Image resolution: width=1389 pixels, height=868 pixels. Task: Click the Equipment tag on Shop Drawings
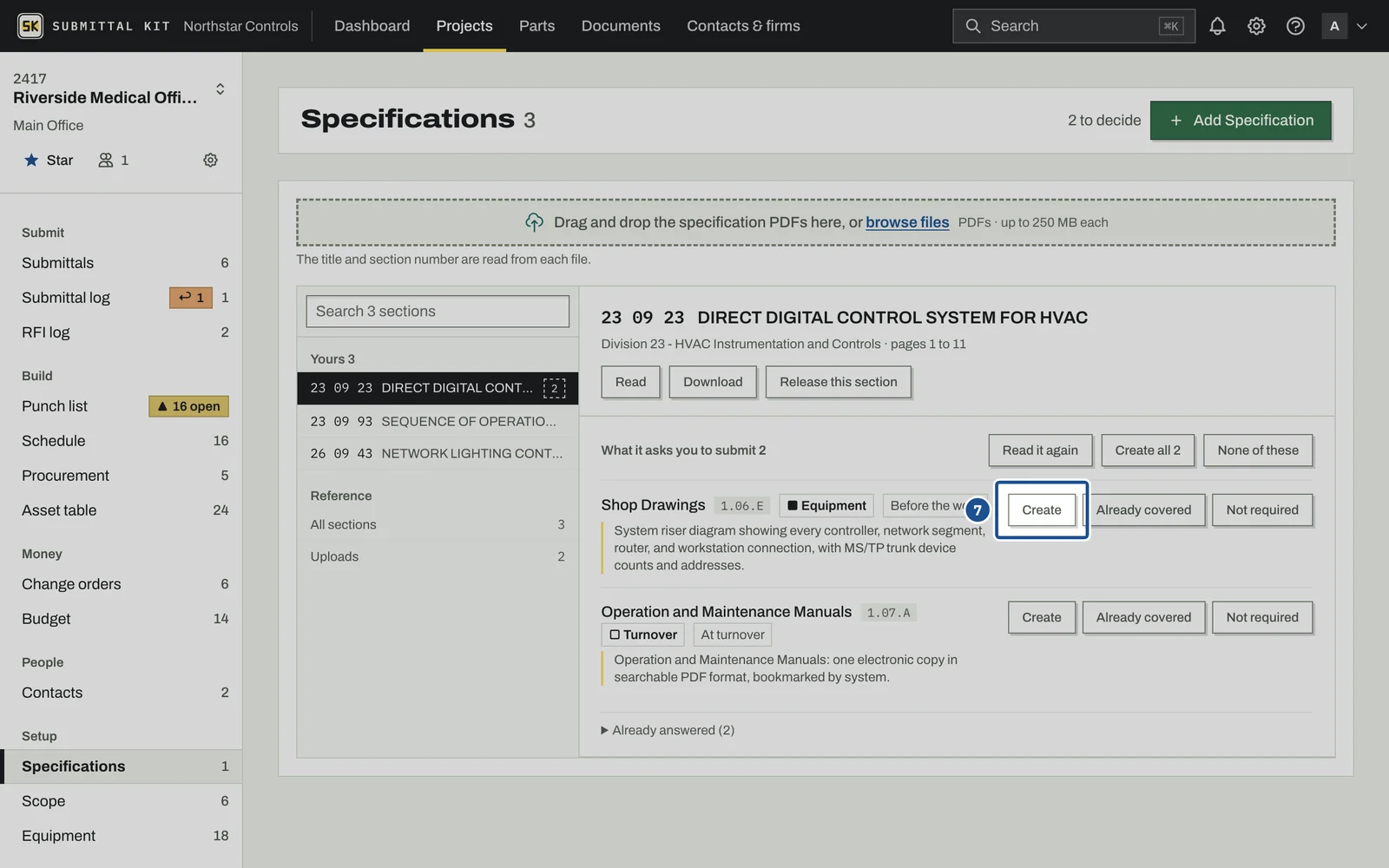pyautogui.click(x=826, y=506)
